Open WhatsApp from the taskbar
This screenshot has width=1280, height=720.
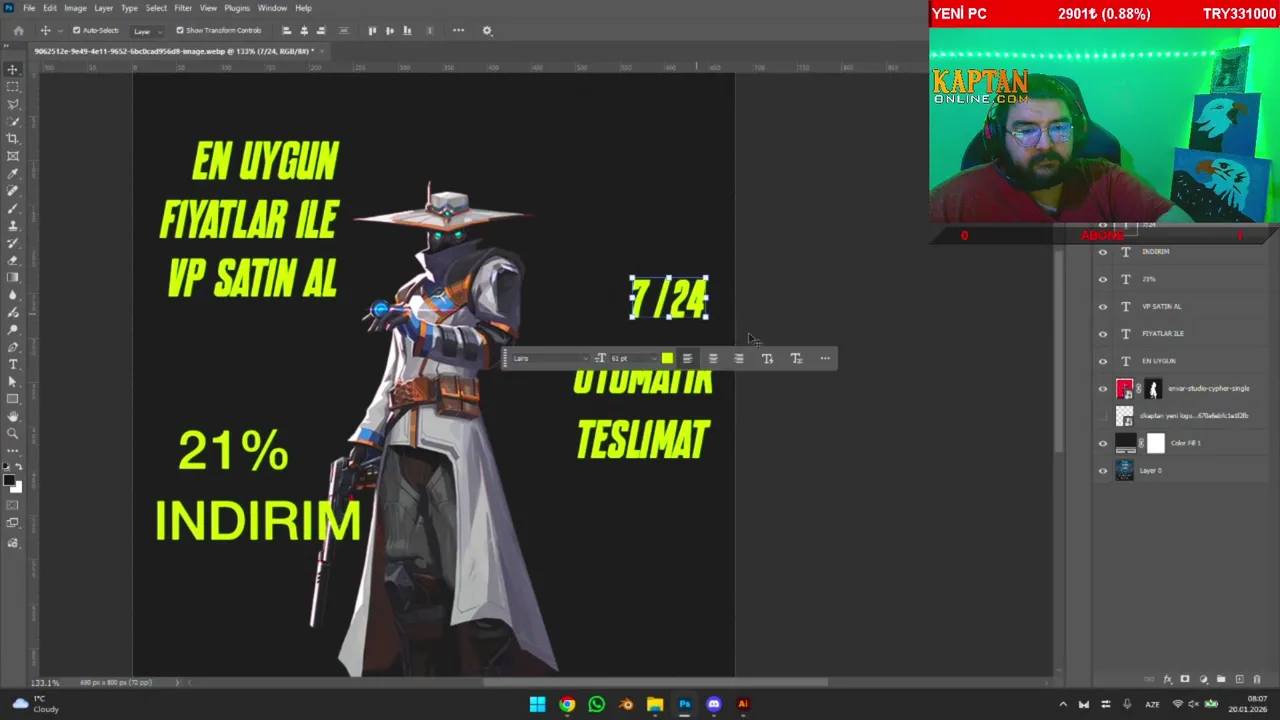[x=596, y=704]
